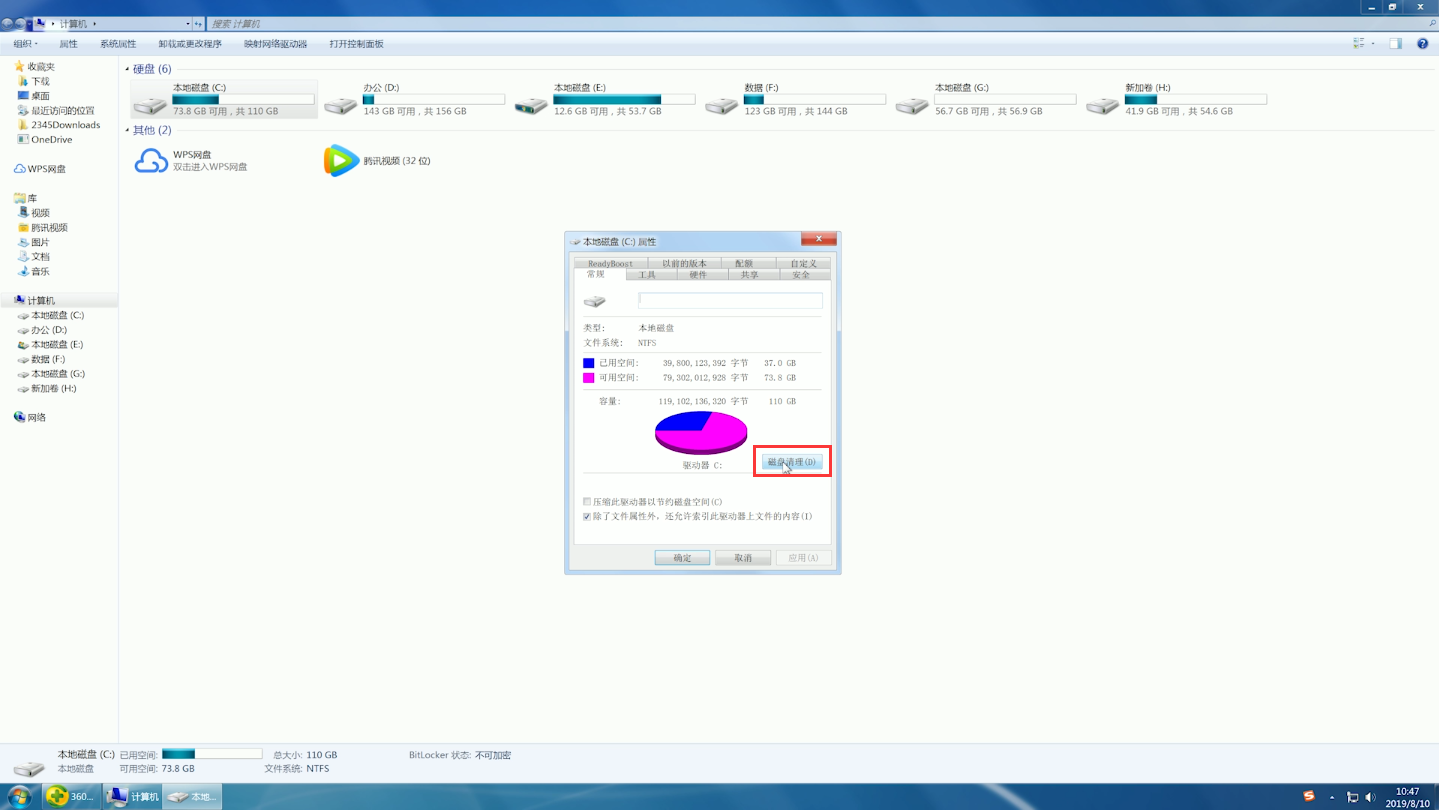
Task: Click 打开控制面板 in toolbar
Action: point(356,44)
